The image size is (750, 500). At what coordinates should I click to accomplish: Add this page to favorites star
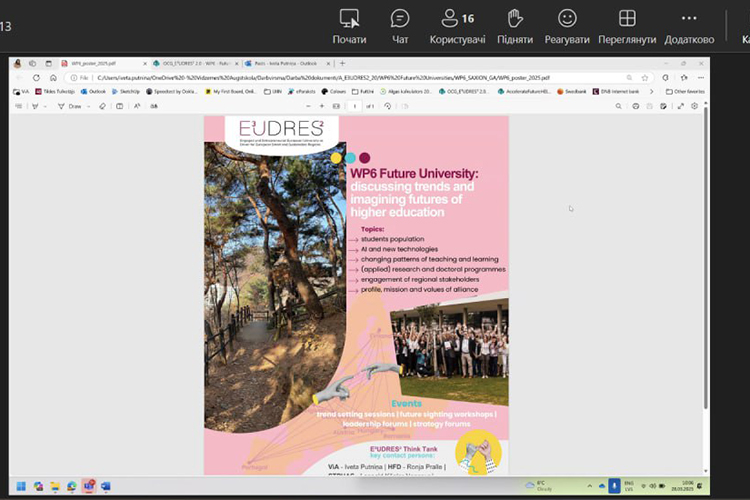tap(645, 78)
